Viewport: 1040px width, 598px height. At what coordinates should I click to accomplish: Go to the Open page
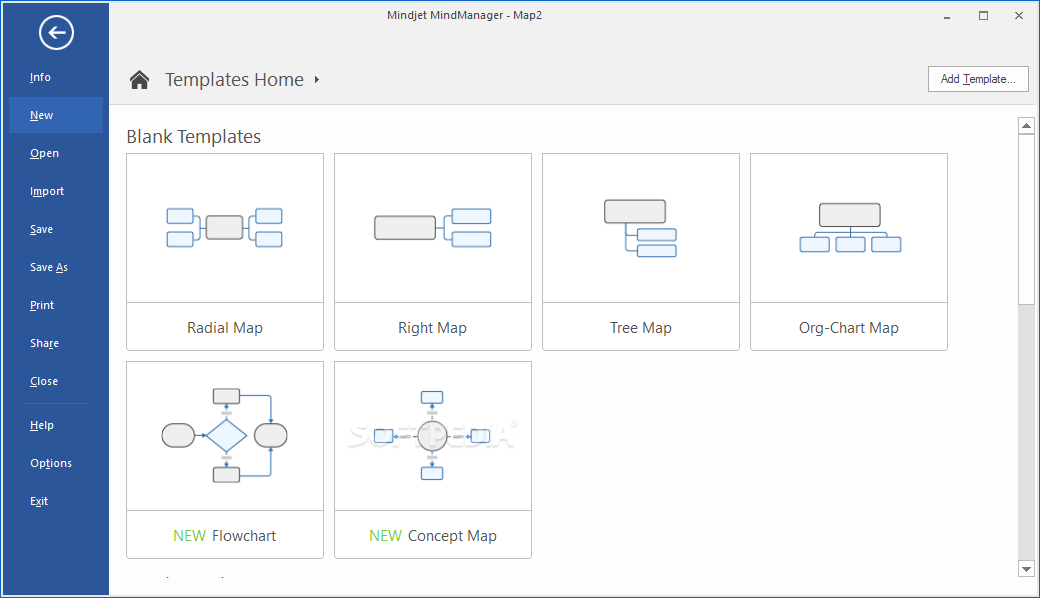[44, 153]
